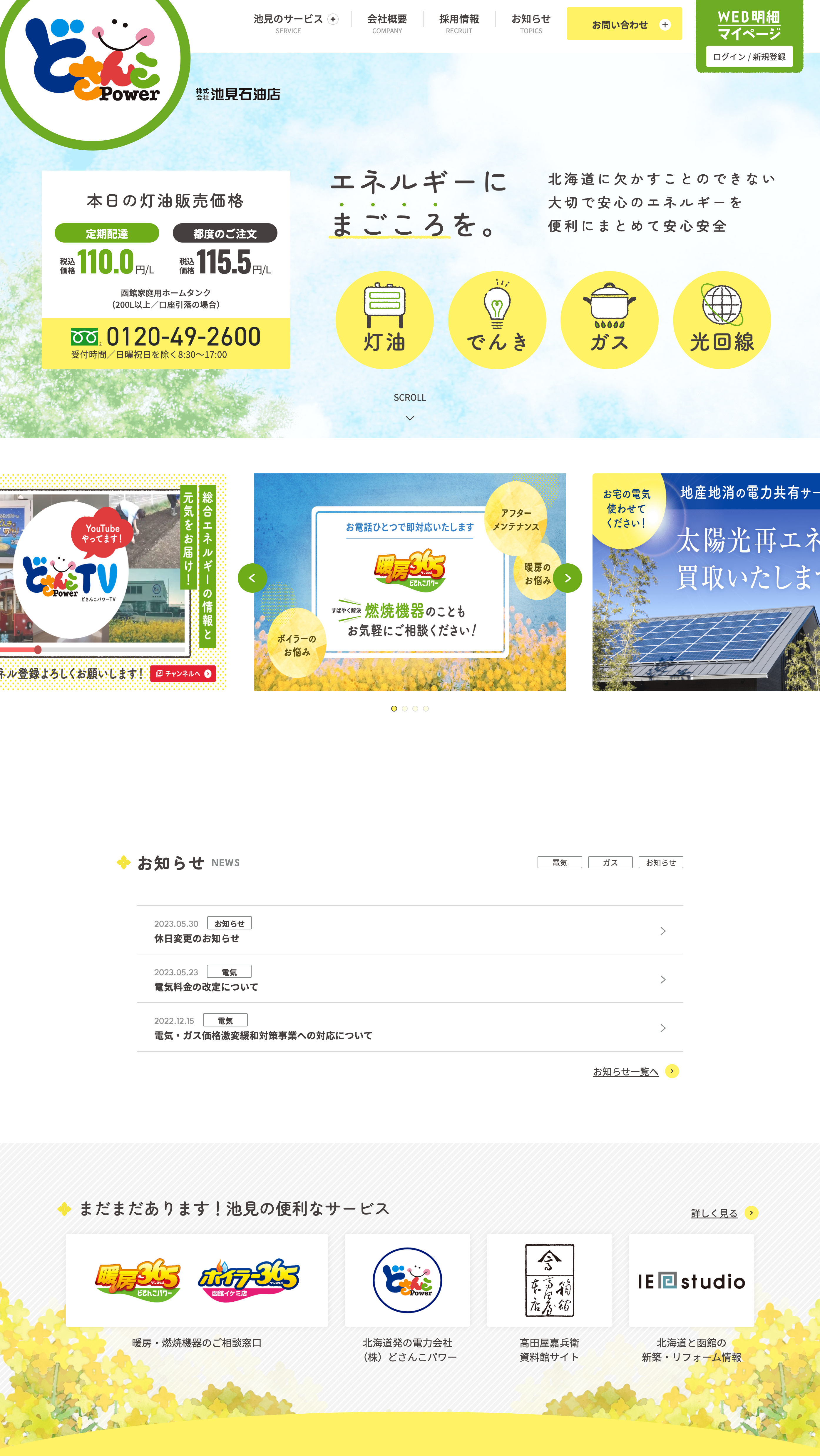
Task: Open 休日変更のお知らせ row chevron
Action: tap(663, 931)
